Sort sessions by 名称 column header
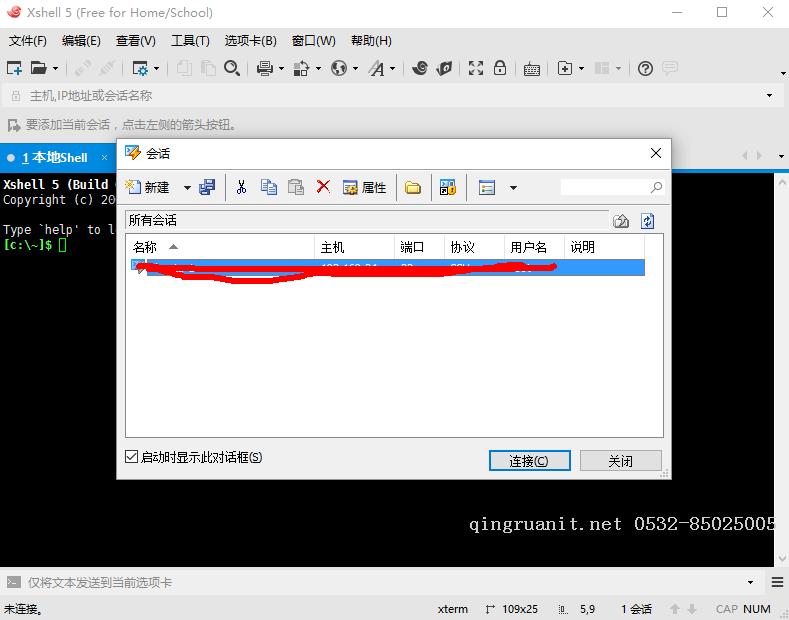The image size is (789, 620). click(x=220, y=247)
